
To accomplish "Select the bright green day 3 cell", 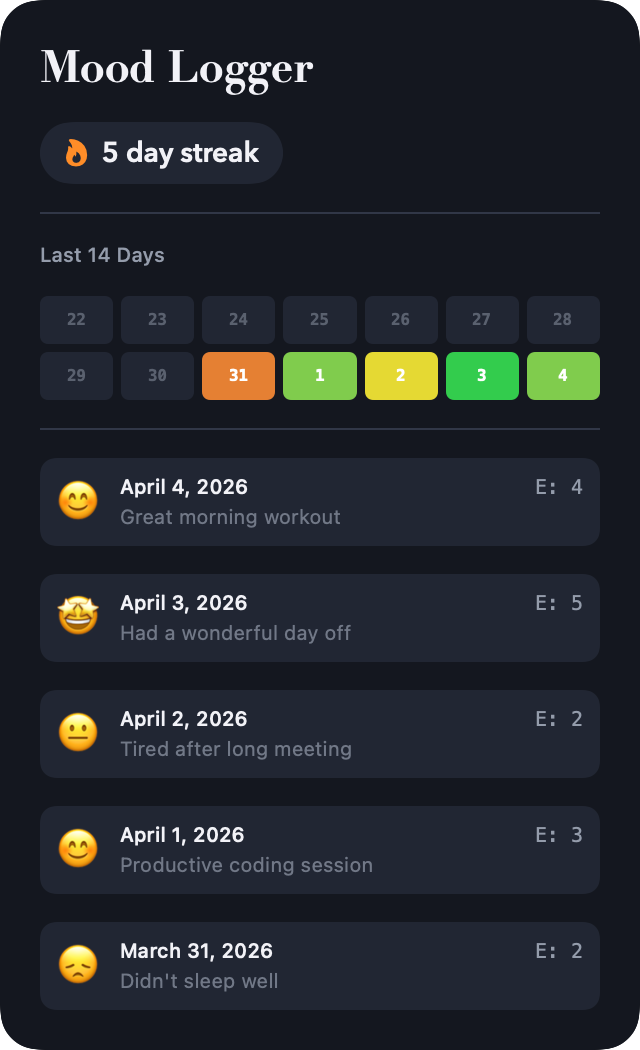I will click(482, 376).
